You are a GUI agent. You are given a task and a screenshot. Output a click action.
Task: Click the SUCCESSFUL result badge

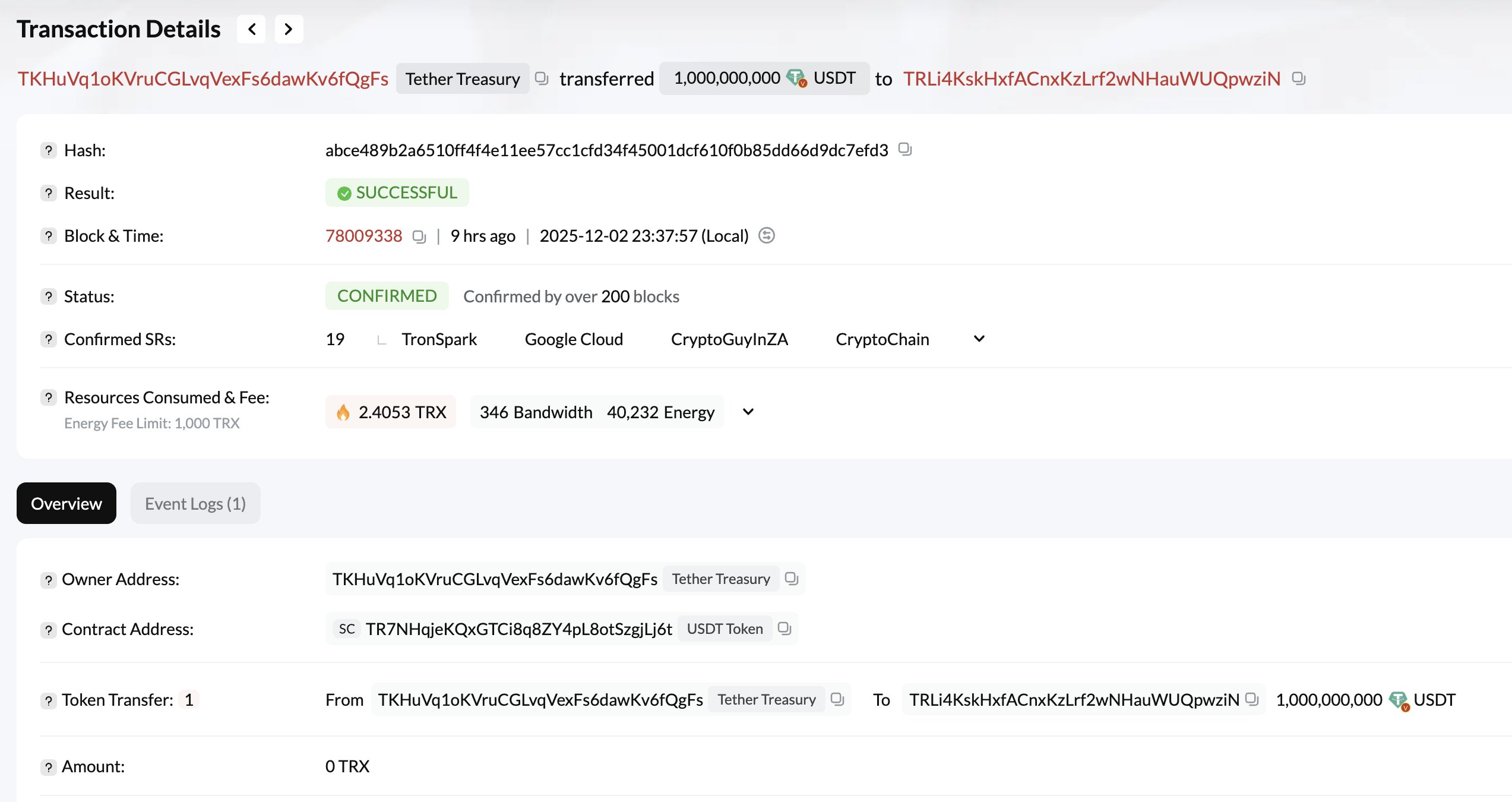[x=397, y=192]
